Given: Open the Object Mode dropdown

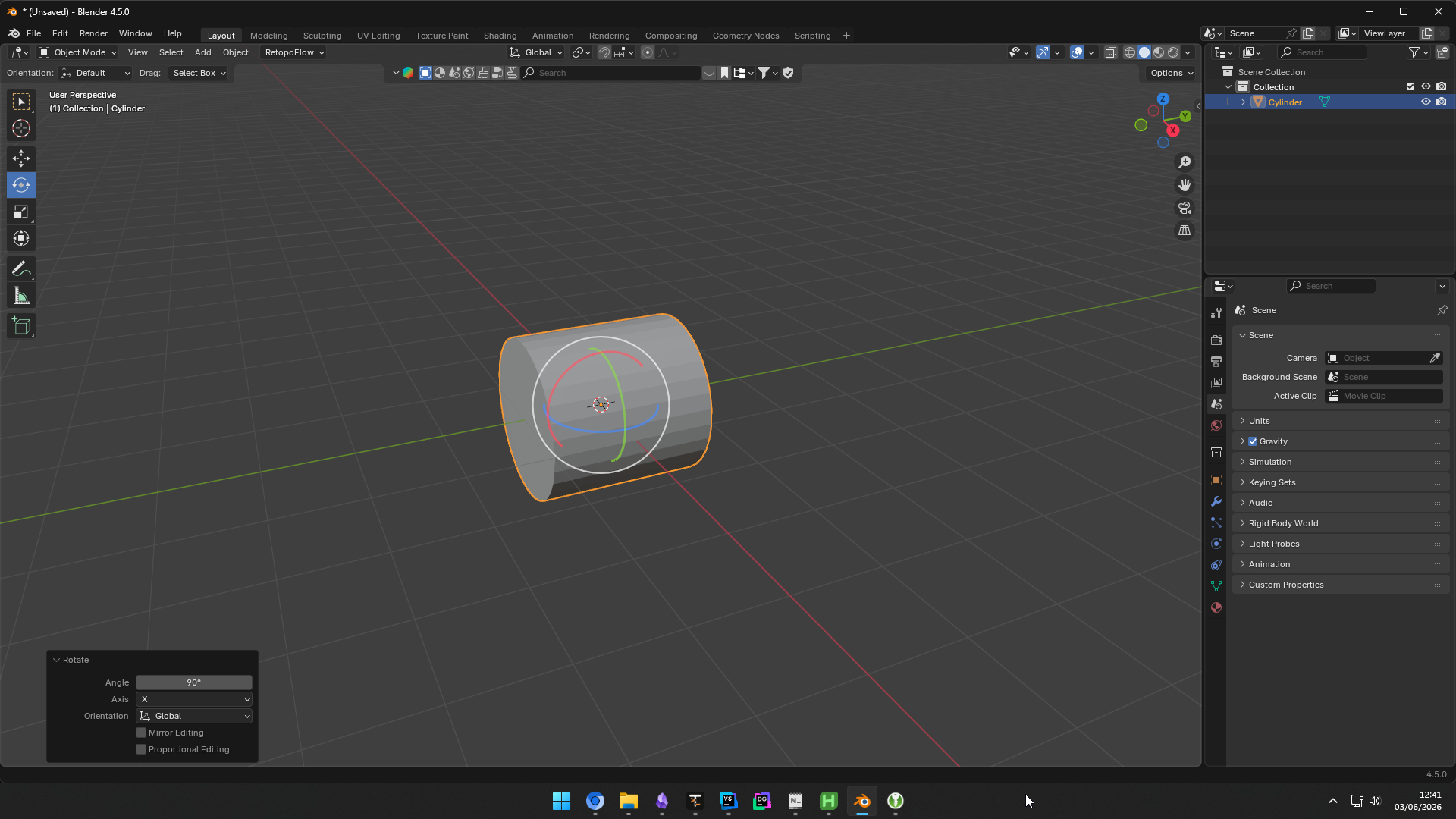Looking at the screenshot, I should coord(77,52).
